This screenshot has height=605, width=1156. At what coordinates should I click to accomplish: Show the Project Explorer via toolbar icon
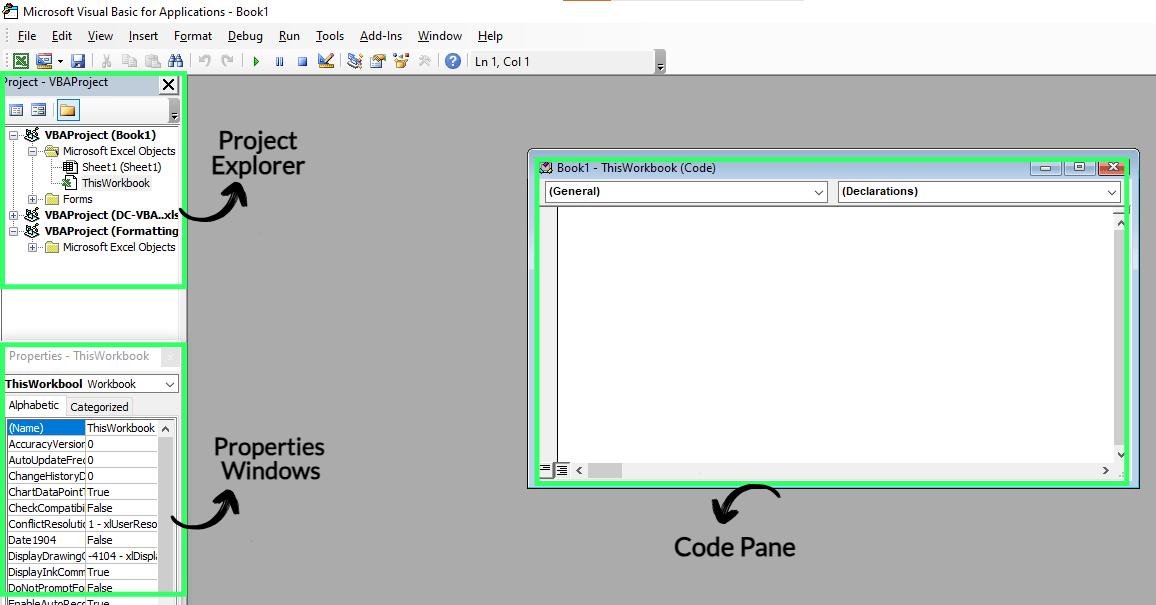355,60
